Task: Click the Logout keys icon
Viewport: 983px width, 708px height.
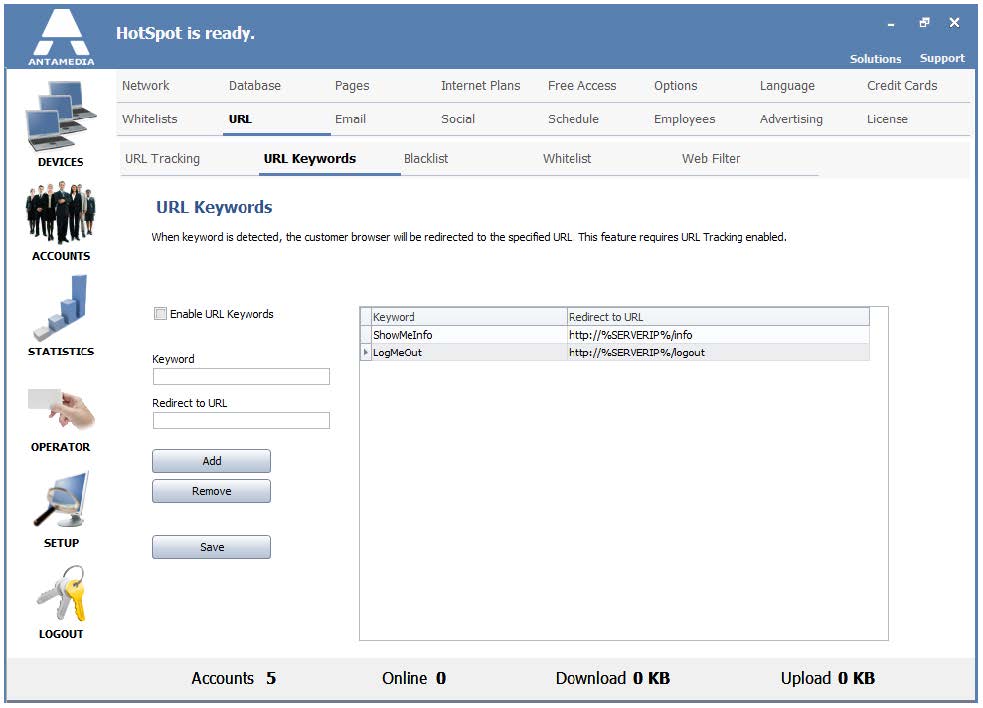Action: click(61, 593)
